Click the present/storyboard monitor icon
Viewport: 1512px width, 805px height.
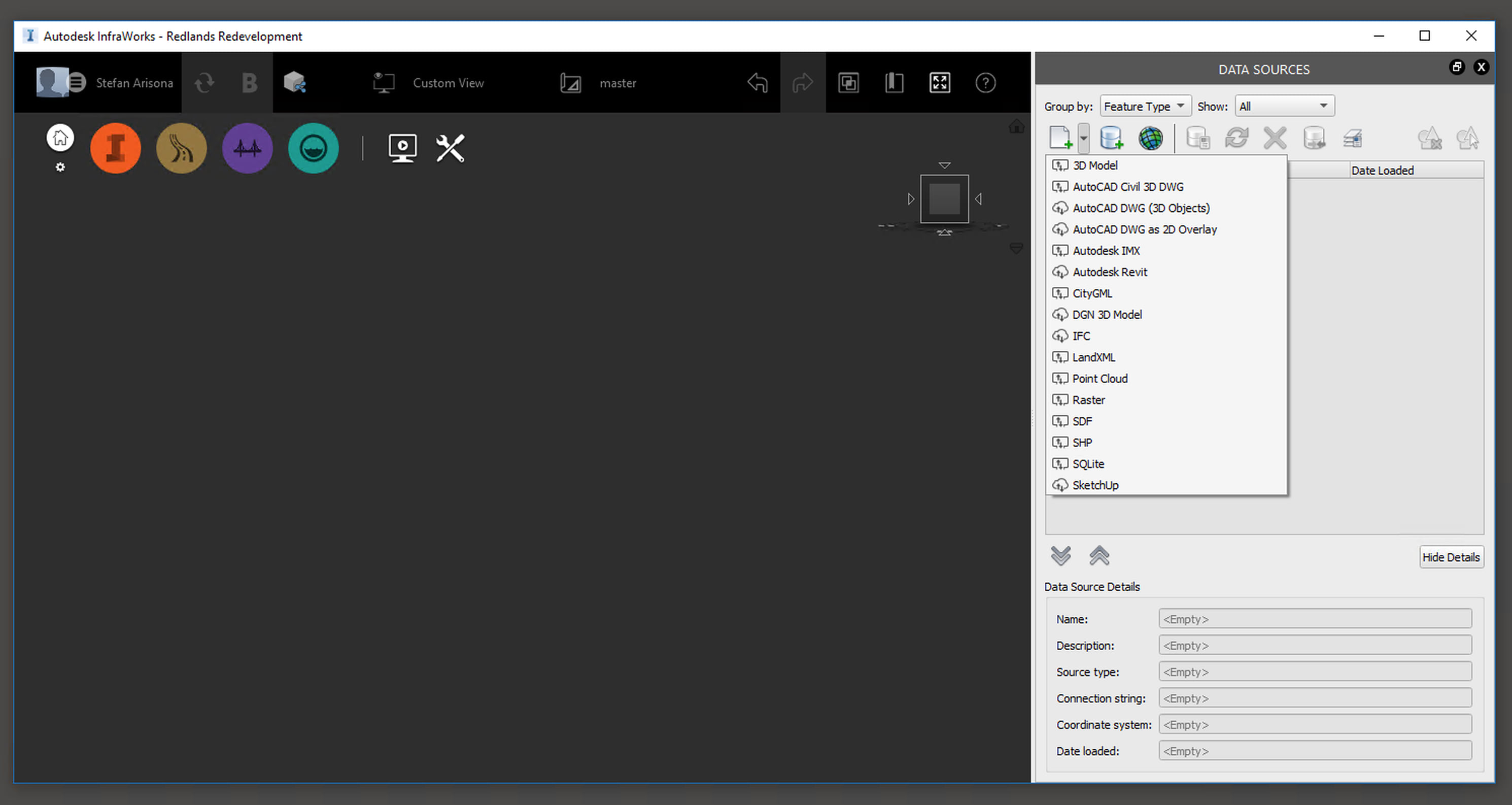[403, 148]
